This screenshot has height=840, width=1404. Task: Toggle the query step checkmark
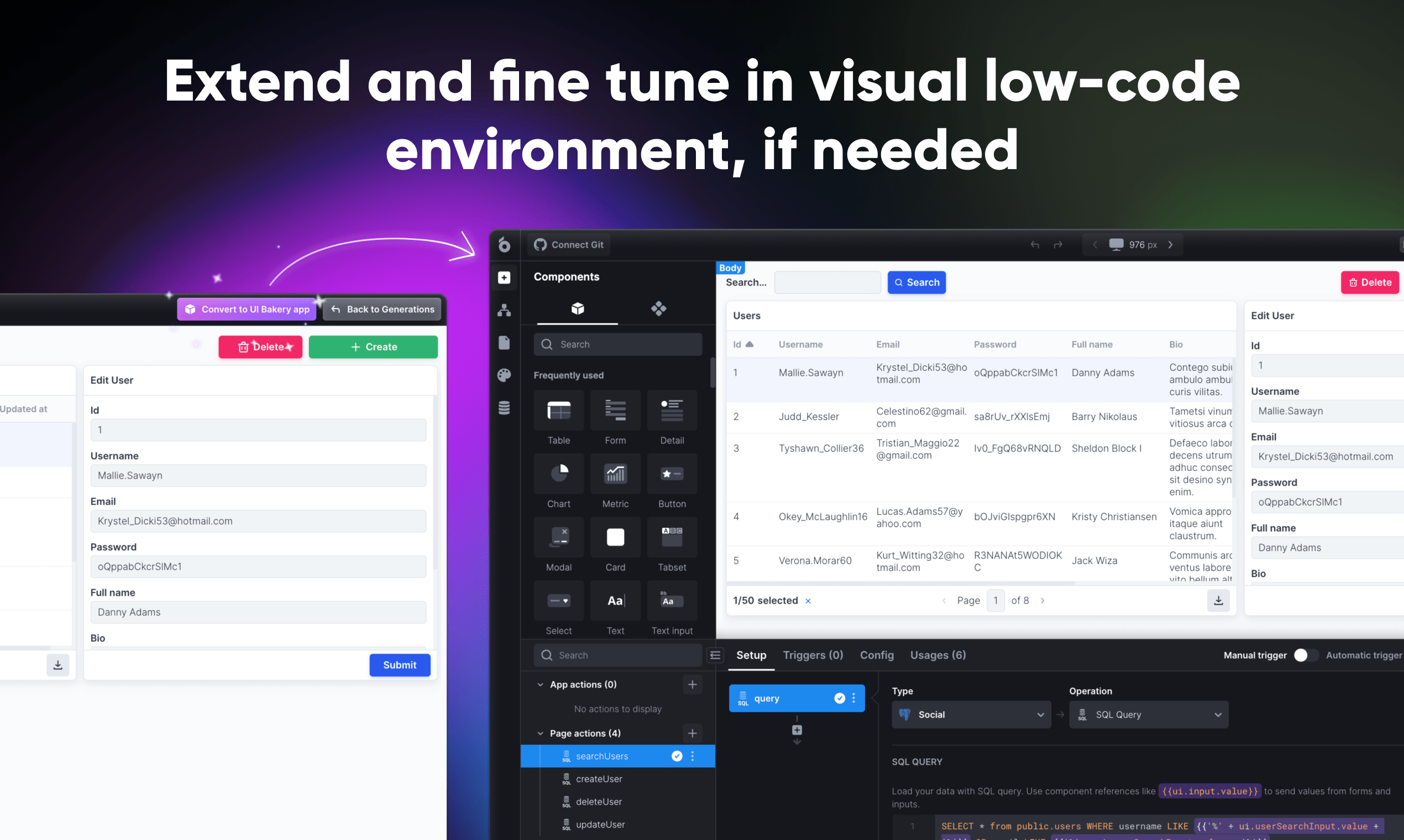(840, 699)
